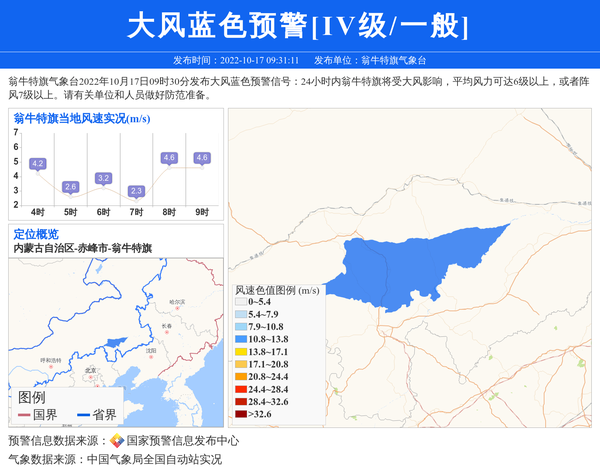This screenshot has width=600, height=471.
Task: Click the National Early Warning Center logo icon
Action: tap(117, 440)
